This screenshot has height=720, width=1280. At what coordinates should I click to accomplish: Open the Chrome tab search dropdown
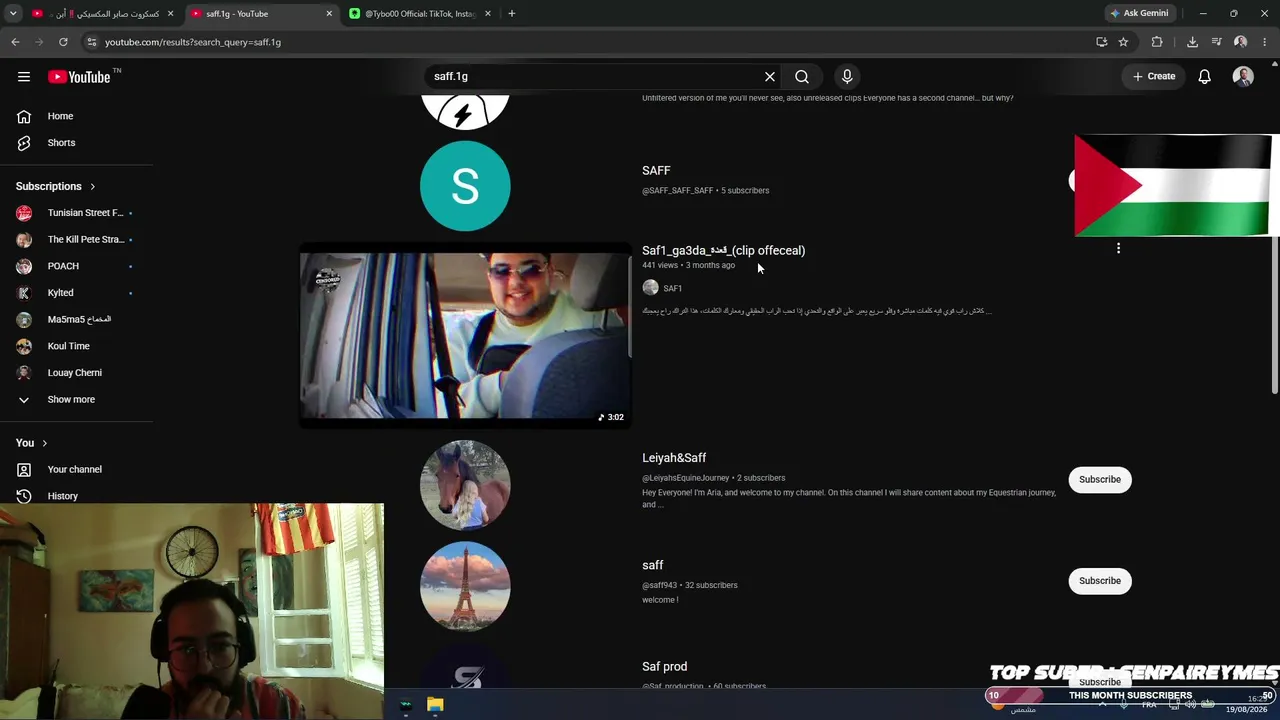tap(13, 14)
